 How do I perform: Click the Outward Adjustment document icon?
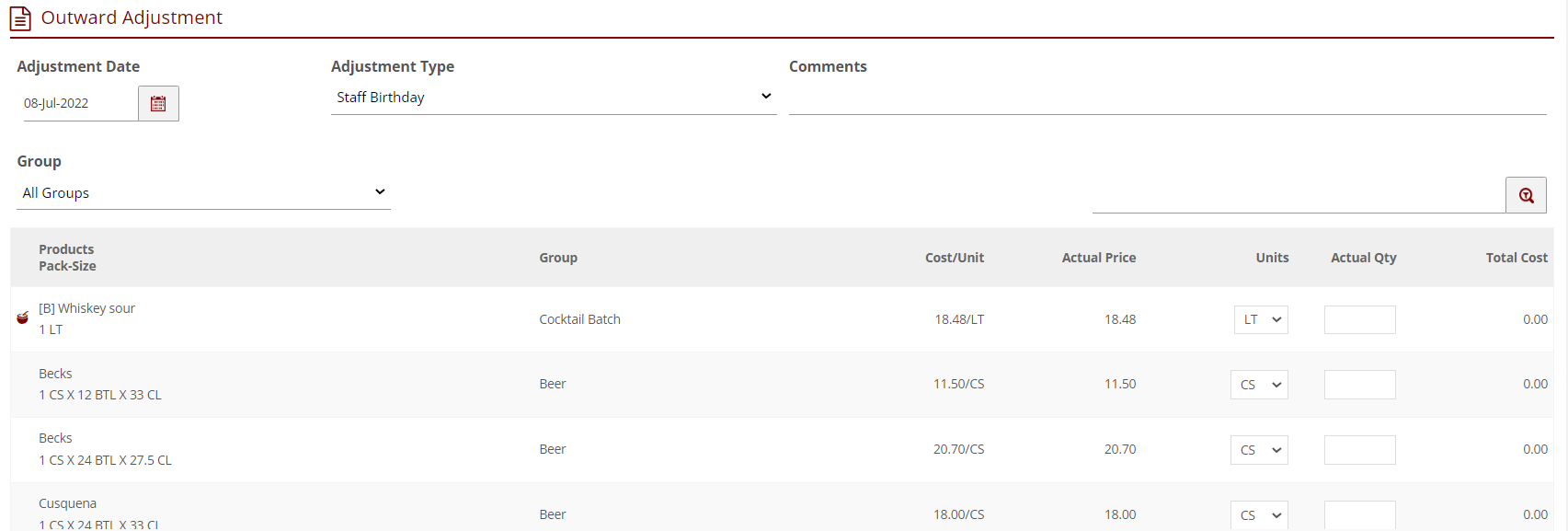click(20, 18)
